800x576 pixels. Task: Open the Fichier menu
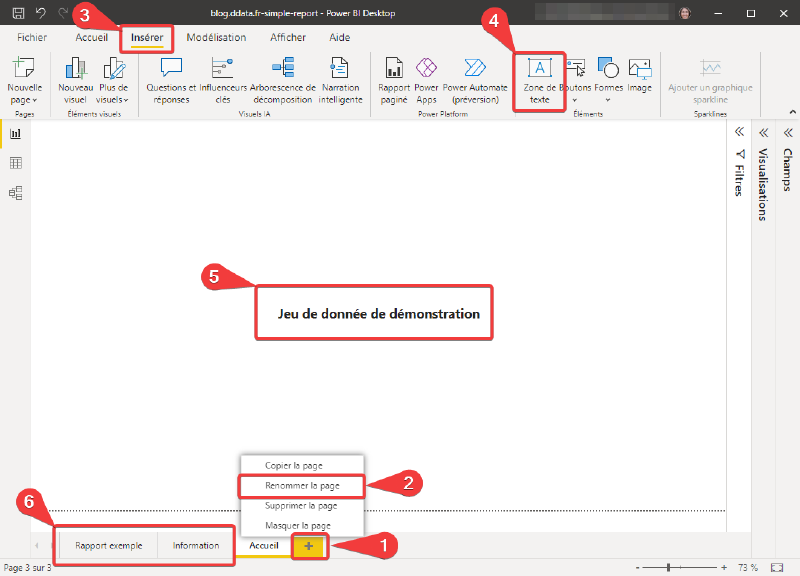(32, 37)
